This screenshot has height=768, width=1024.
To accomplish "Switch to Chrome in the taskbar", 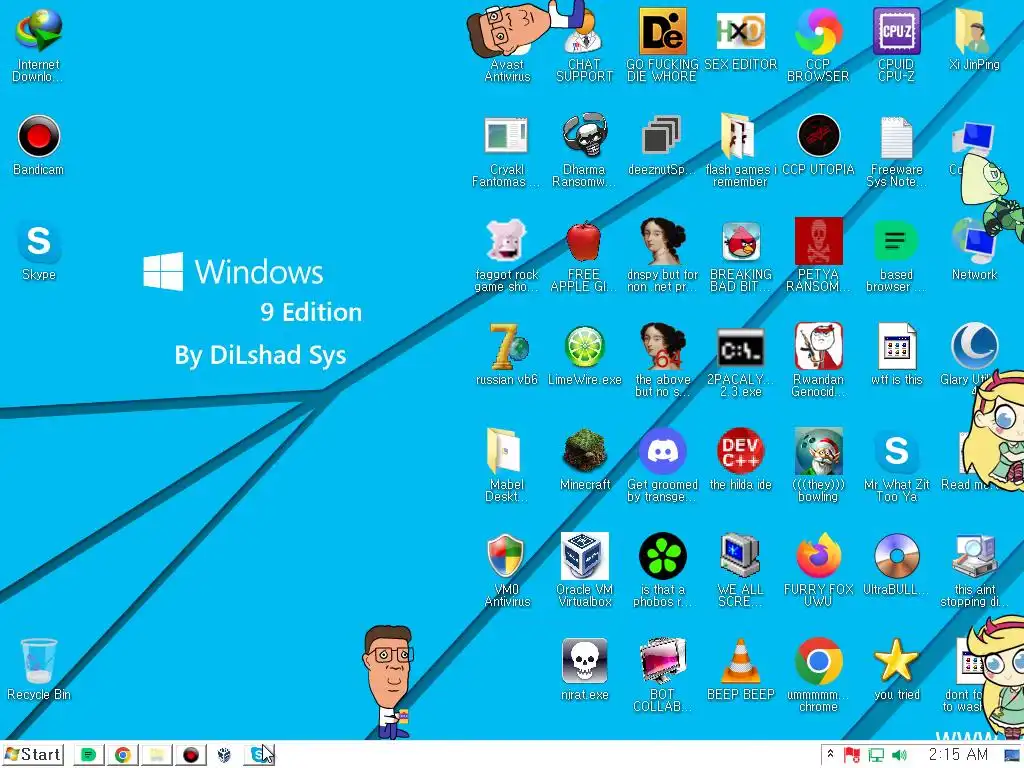I will (122, 755).
